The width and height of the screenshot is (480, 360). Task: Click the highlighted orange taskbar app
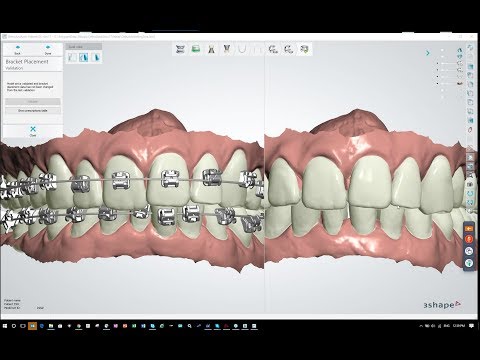click(x=32, y=326)
